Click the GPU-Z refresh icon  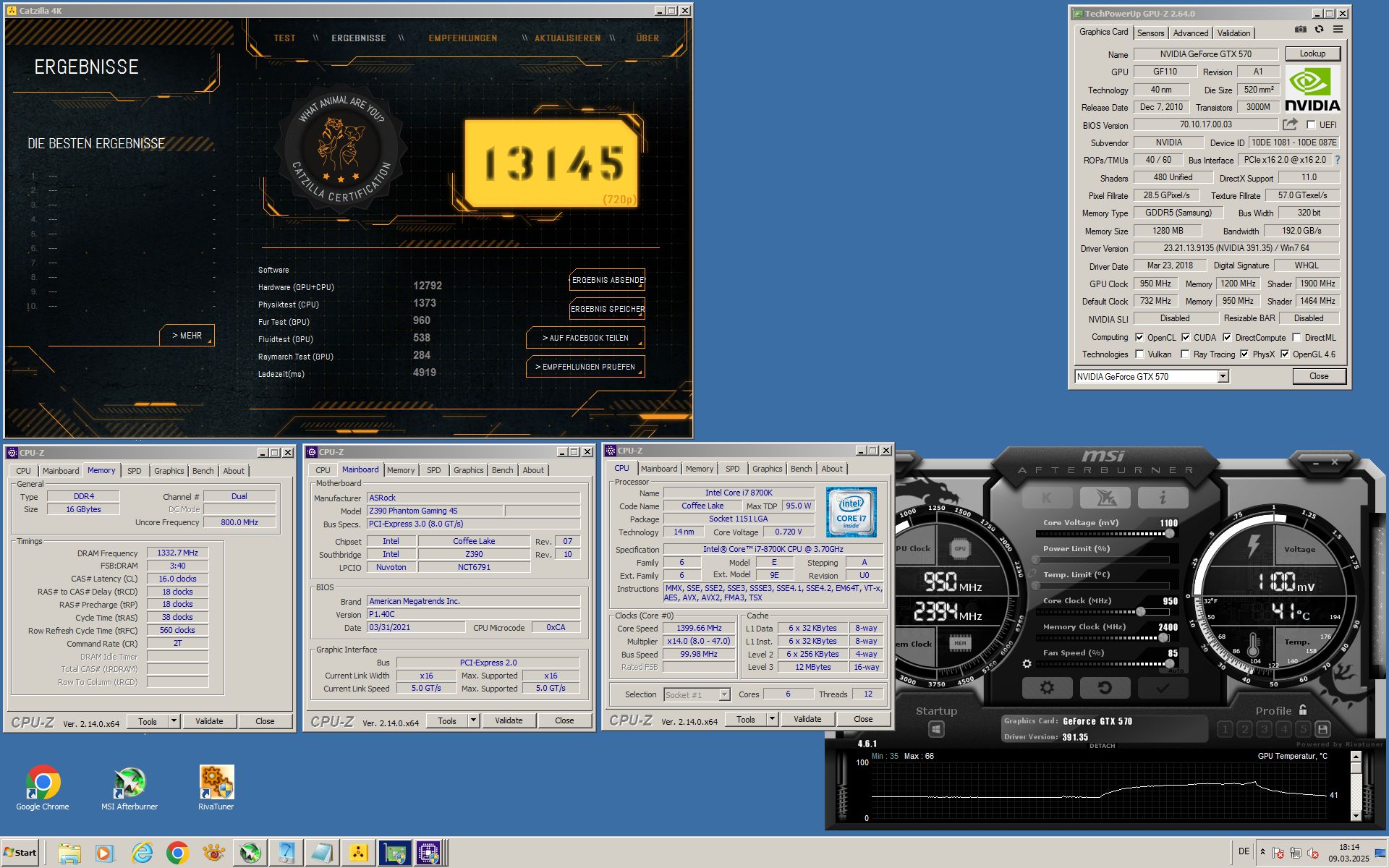pos(1319,30)
